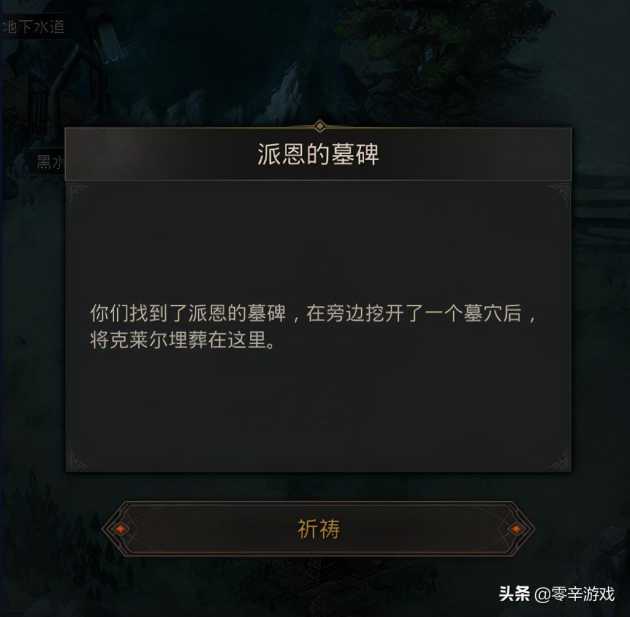Image resolution: width=630 pixels, height=617 pixels.
Task: Click empty area below the message text
Action: 317,402
